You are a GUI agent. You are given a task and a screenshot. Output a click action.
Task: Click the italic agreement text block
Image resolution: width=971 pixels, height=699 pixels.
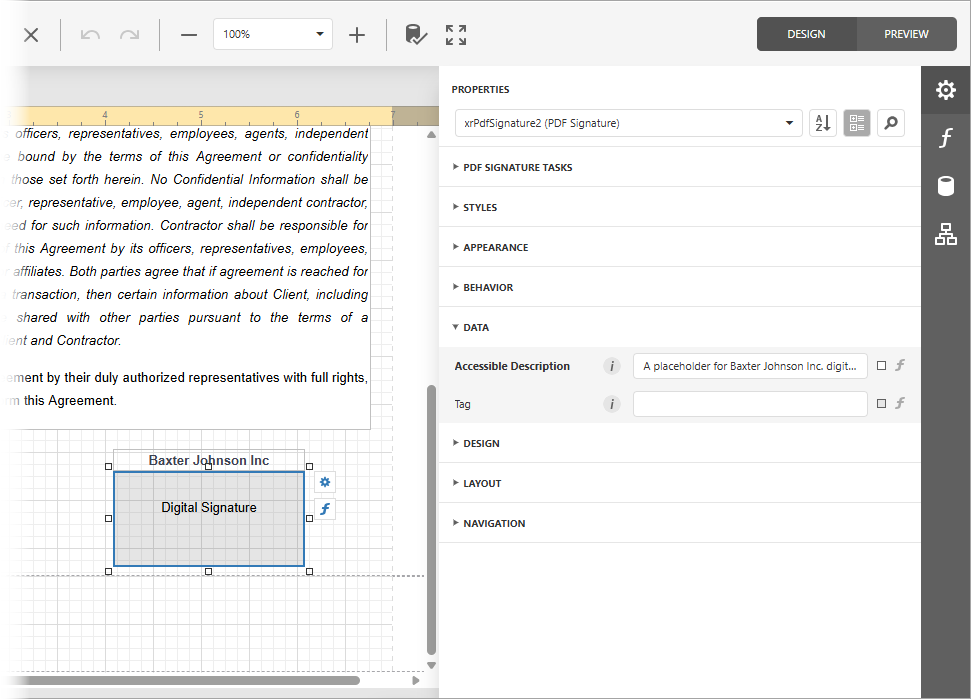pyautogui.click(x=186, y=237)
